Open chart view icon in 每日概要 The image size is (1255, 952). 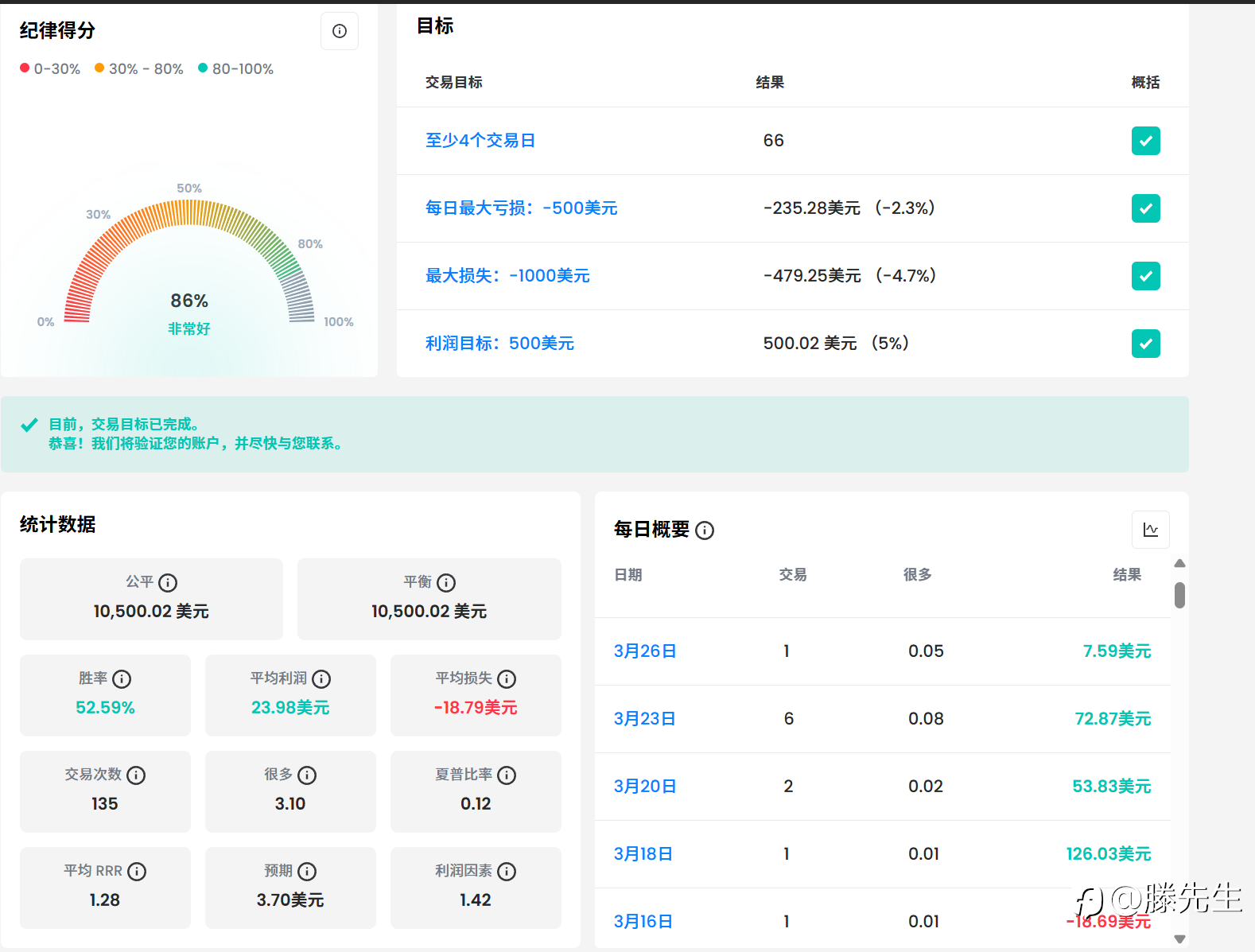1150,530
